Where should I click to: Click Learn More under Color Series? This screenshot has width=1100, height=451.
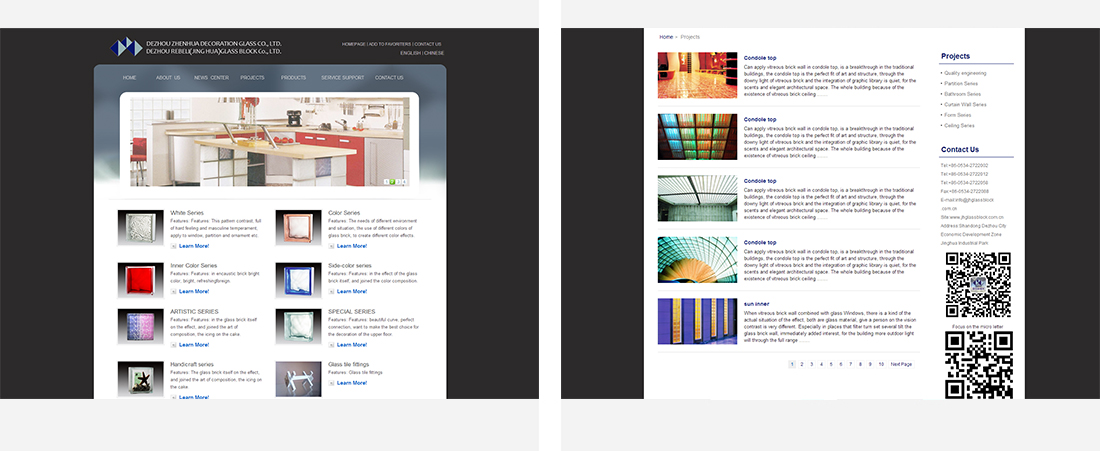(x=351, y=246)
